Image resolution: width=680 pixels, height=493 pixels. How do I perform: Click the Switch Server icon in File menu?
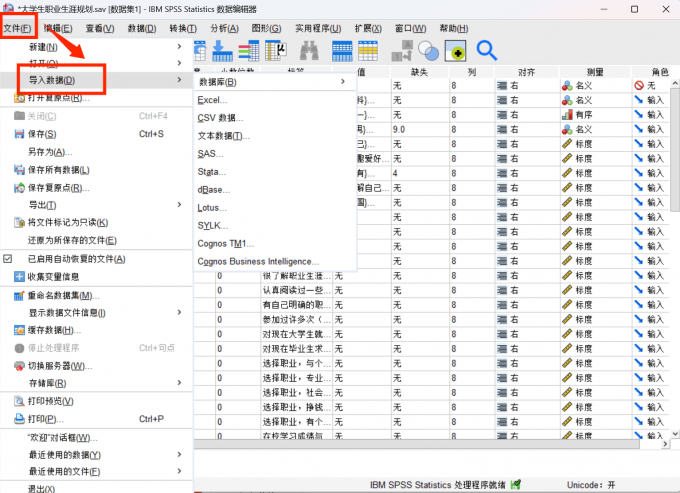[x=19, y=365]
